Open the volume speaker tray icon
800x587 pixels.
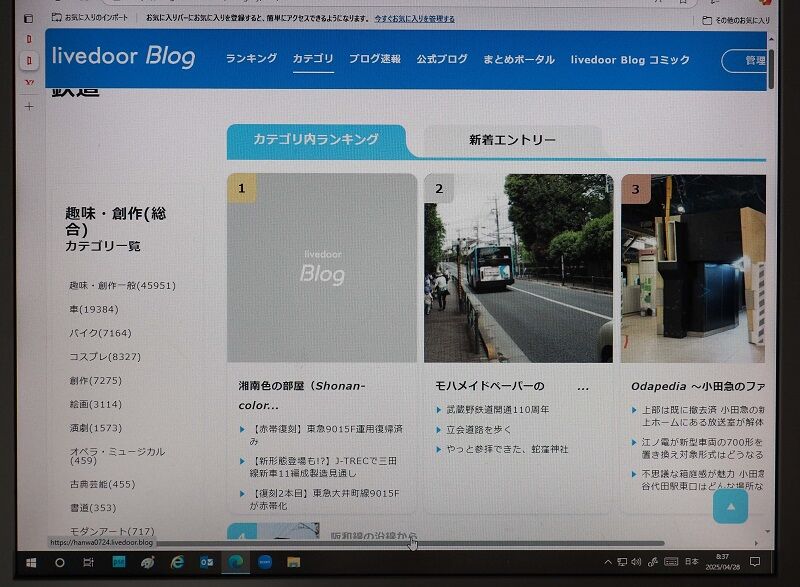click(636, 562)
